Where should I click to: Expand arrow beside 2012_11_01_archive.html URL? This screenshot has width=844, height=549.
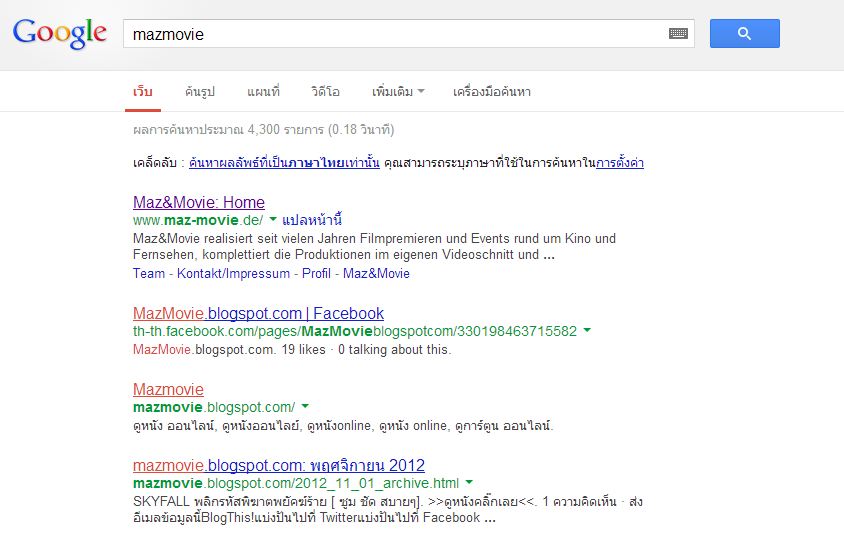click(469, 482)
